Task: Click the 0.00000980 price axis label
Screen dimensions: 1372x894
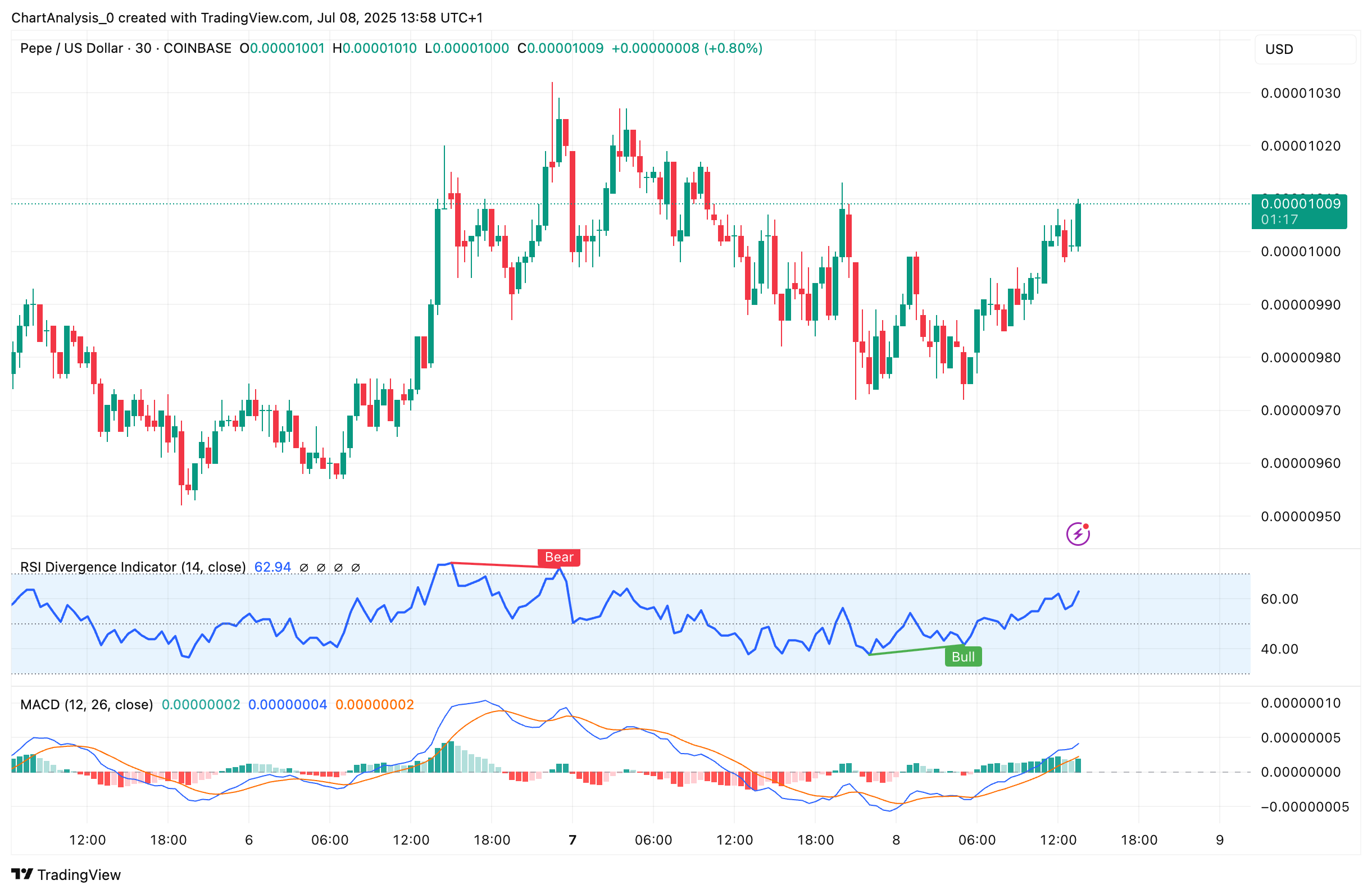Action: (x=1301, y=358)
